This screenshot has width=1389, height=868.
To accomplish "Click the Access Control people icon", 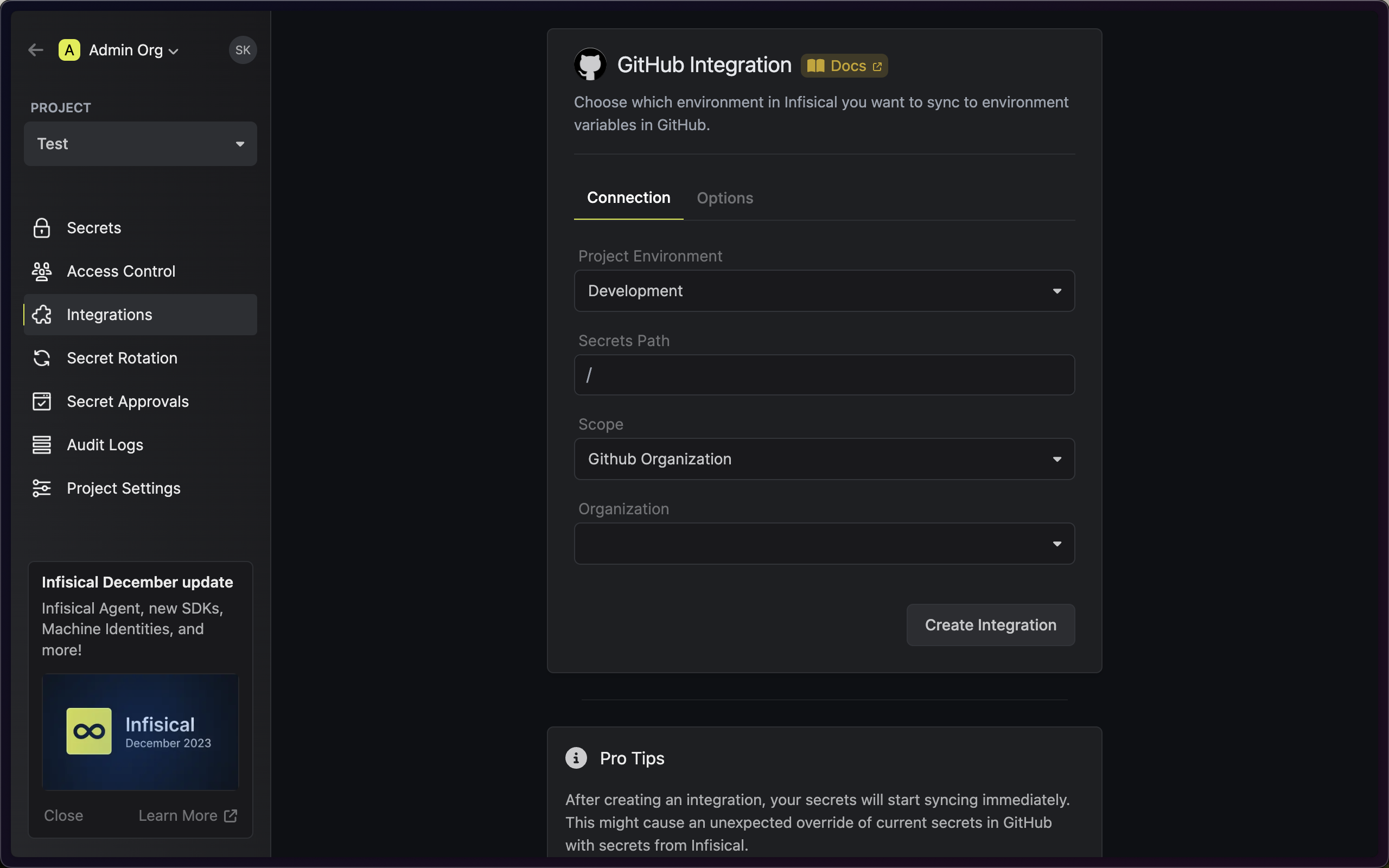I will [x=41, y=272].
